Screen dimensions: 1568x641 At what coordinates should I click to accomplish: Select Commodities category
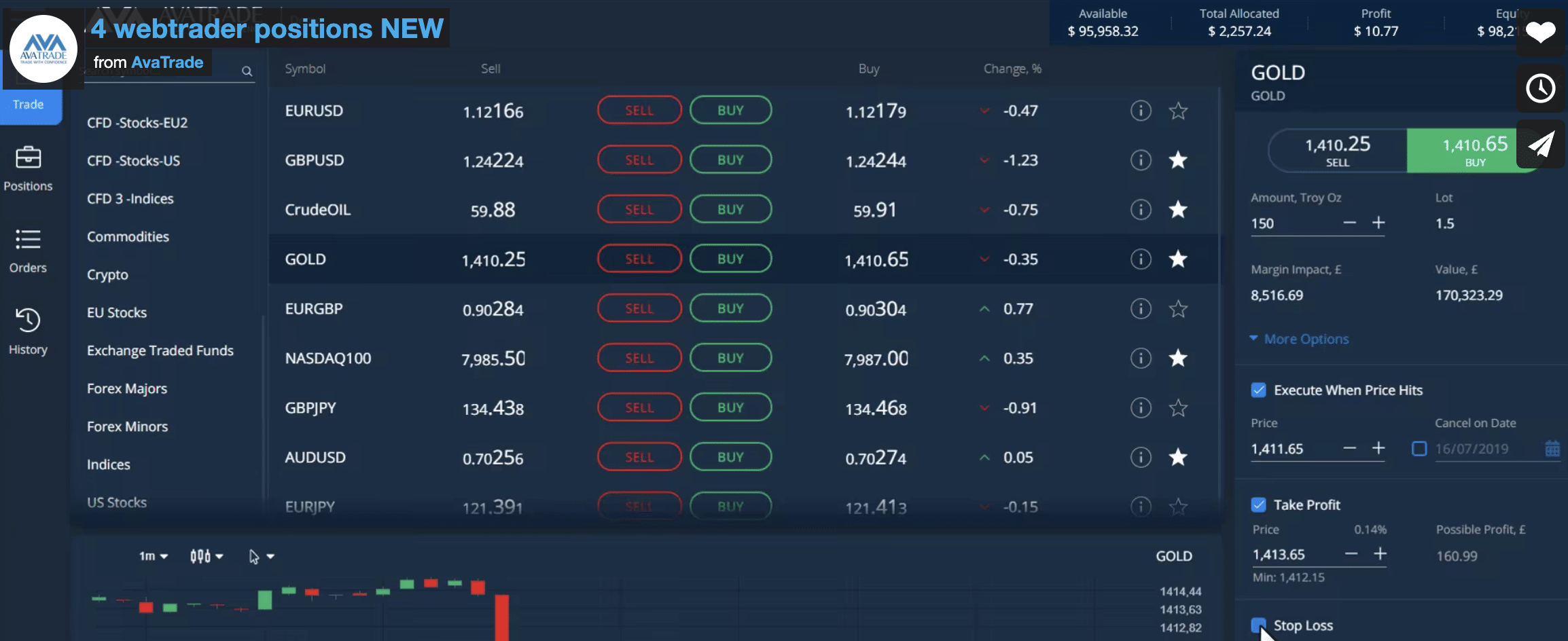tap(128, 237)
